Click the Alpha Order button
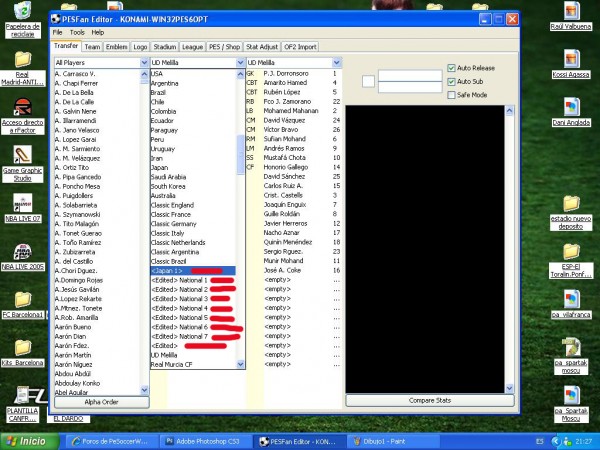The height and width of the screenshot is (450, 600). [x=101, y=402]
